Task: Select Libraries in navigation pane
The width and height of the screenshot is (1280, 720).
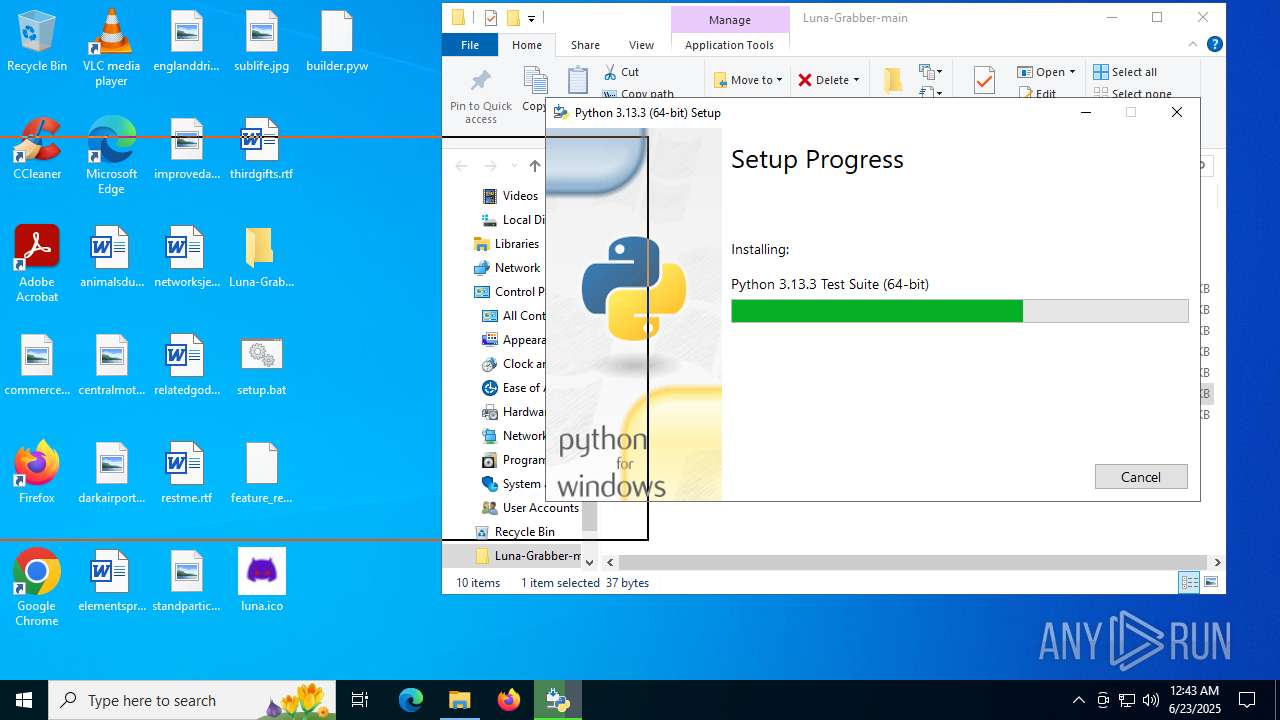Action: tap(506, 244)
